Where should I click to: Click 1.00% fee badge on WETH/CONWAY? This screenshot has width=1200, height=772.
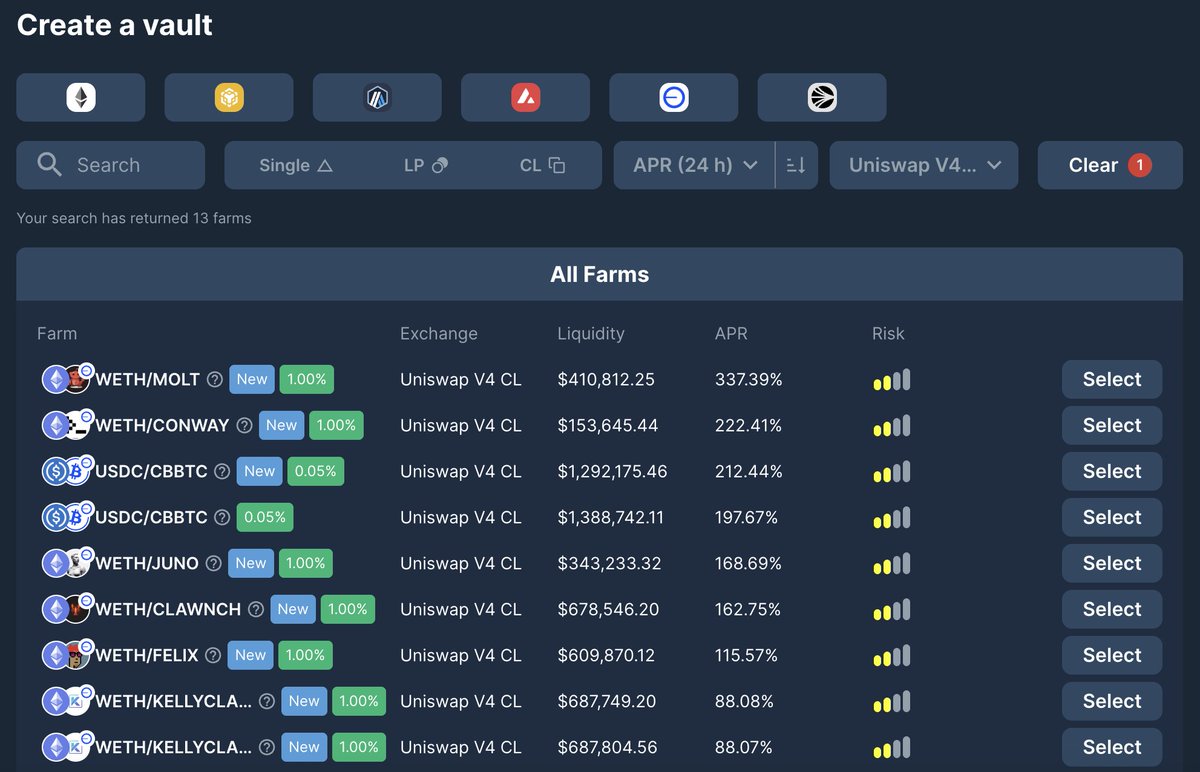336,425
